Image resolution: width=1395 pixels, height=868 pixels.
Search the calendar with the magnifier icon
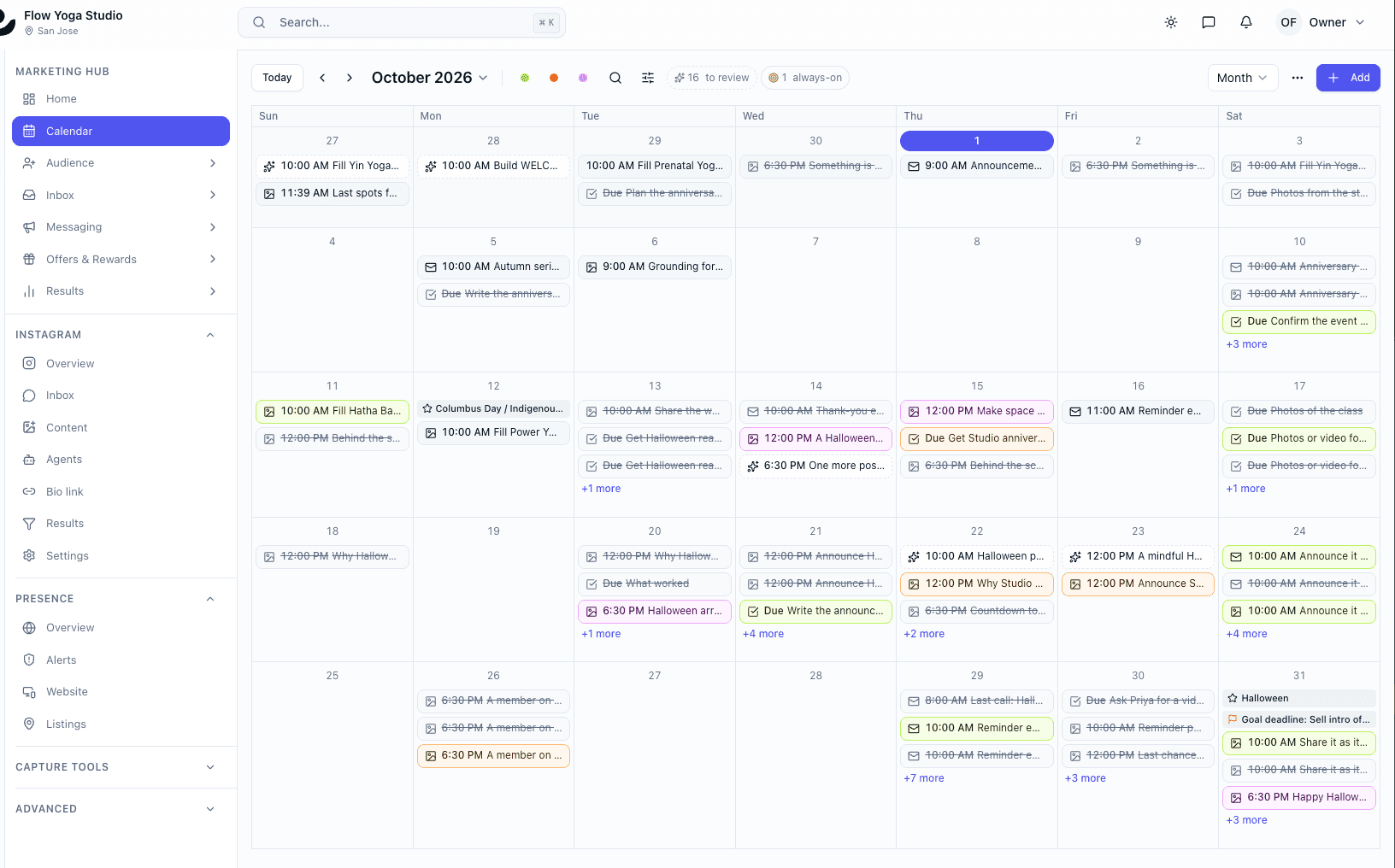pos(615,78)
